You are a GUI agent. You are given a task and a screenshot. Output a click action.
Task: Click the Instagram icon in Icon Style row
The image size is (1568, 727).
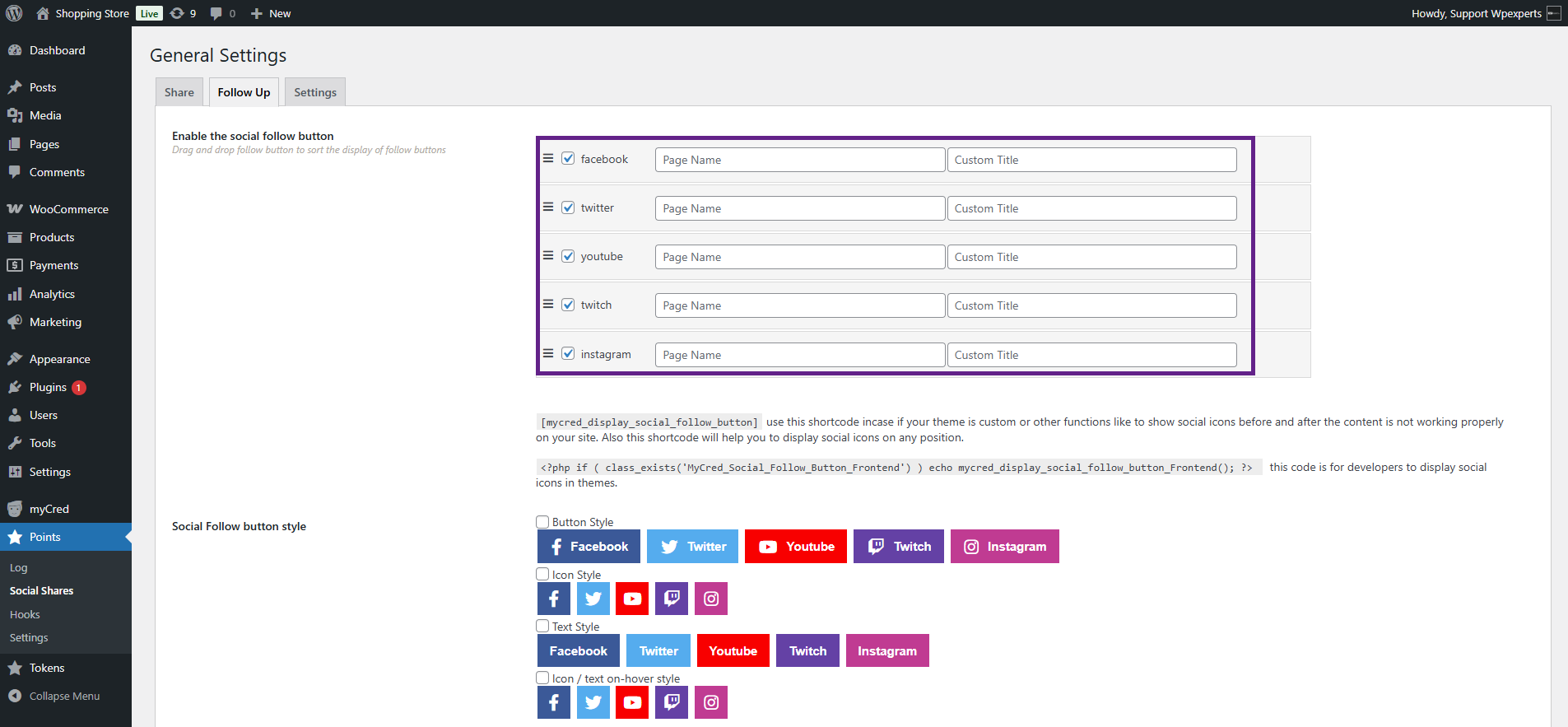coord(711,599)
